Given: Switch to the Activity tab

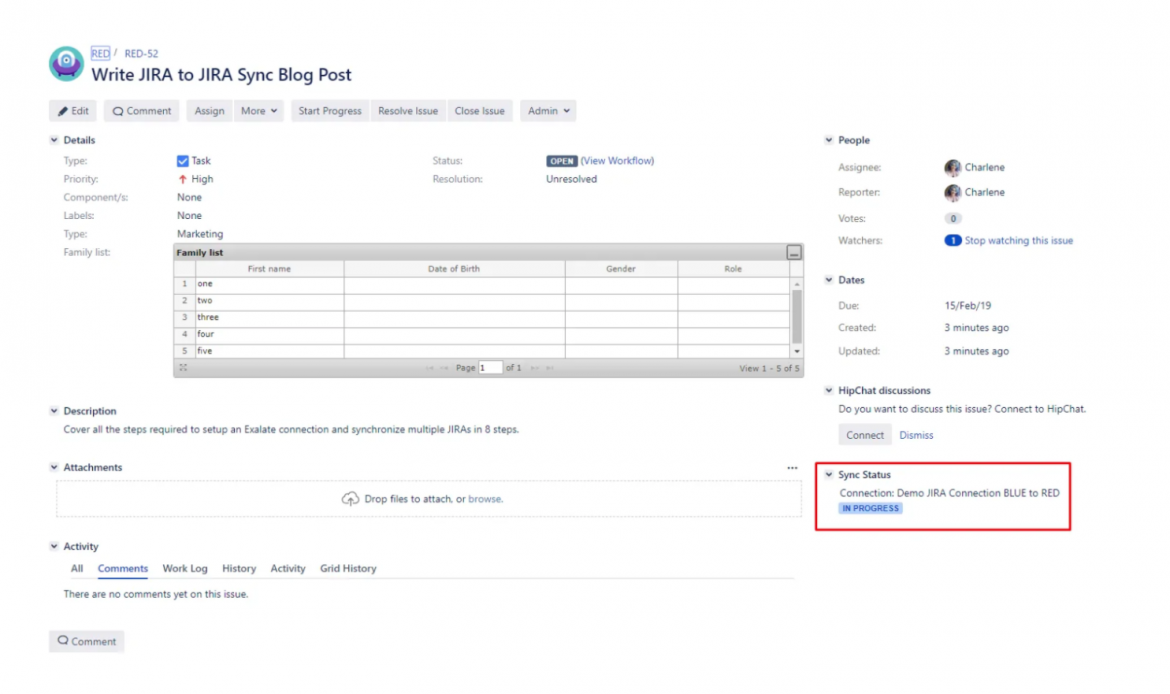Looking at the screenshot, I should pos(288,569).
